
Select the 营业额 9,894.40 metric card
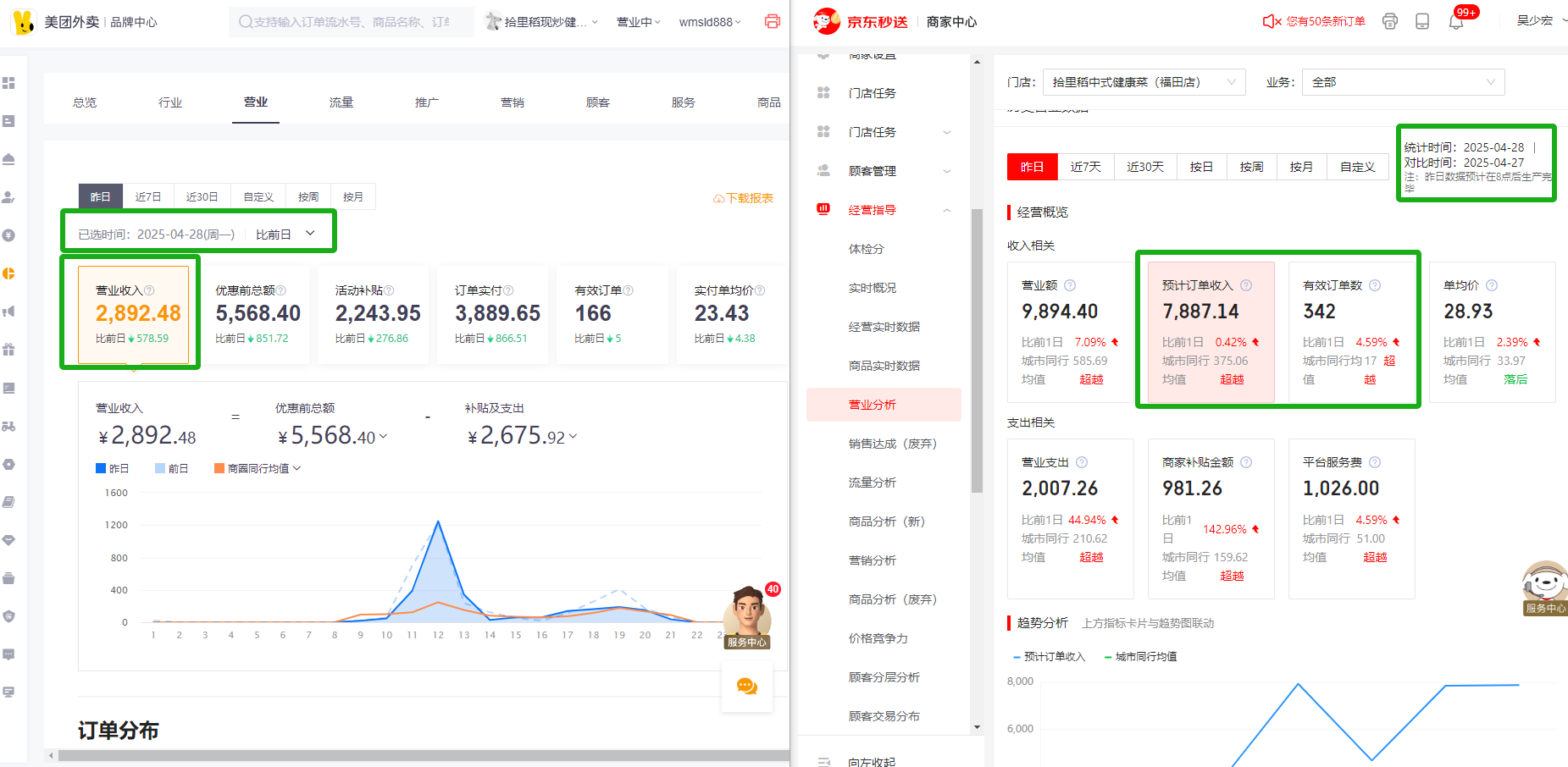pyautogui.click(x=1070, y=332)
